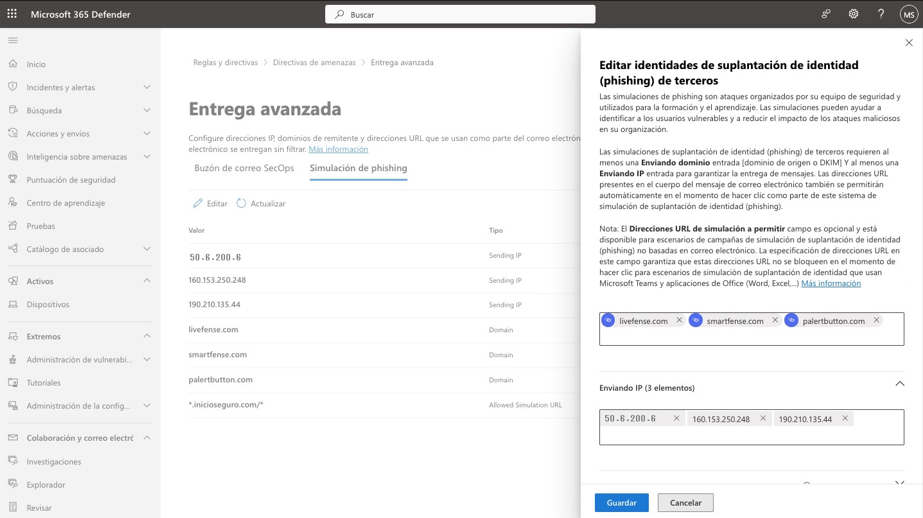The width and height of the screenshot is (923, 518).
Task: Switch to Buzón de correo SecOps tab
Action: (x=244, y=168)
